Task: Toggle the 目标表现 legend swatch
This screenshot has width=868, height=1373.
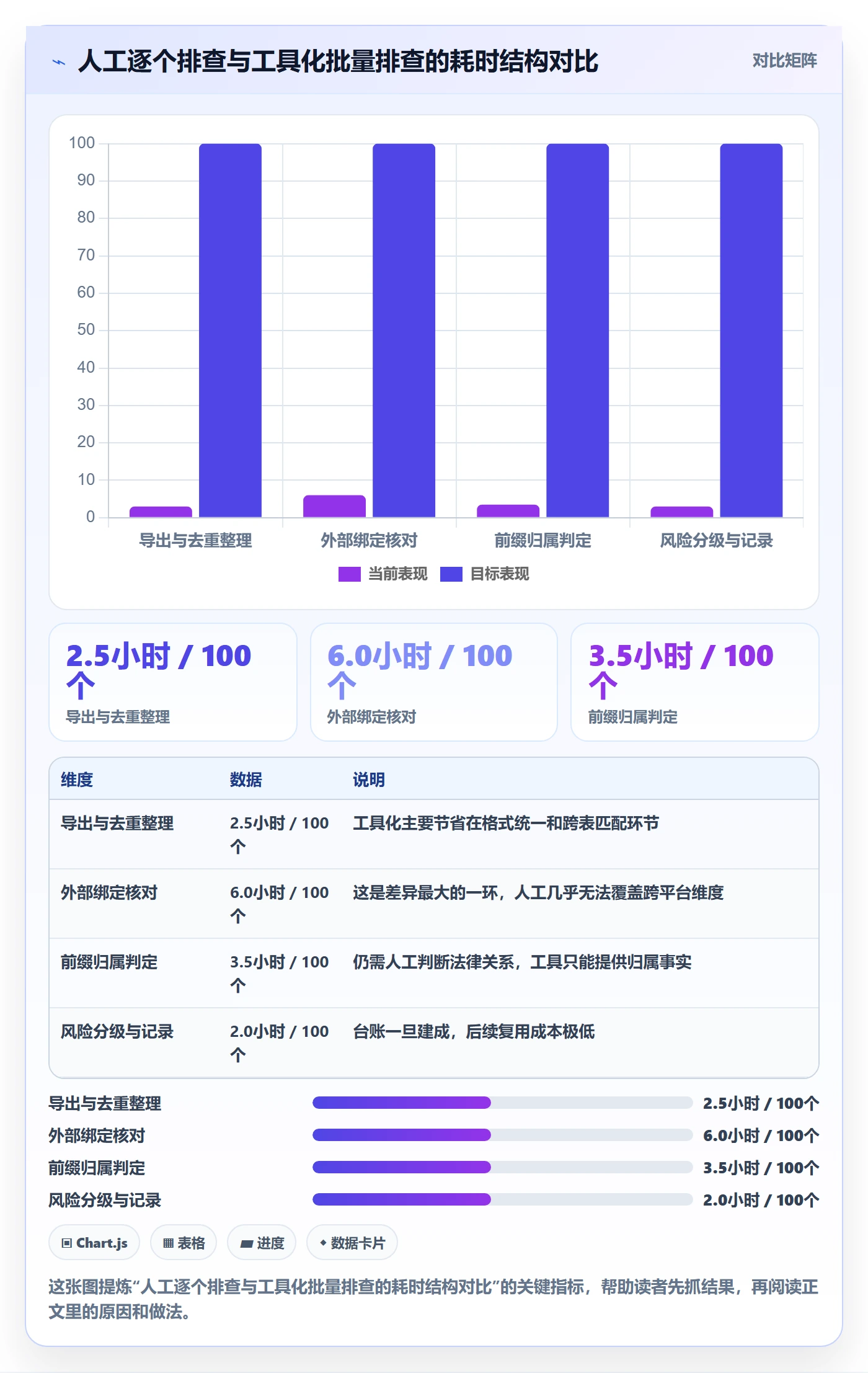Action: [451, 574]
